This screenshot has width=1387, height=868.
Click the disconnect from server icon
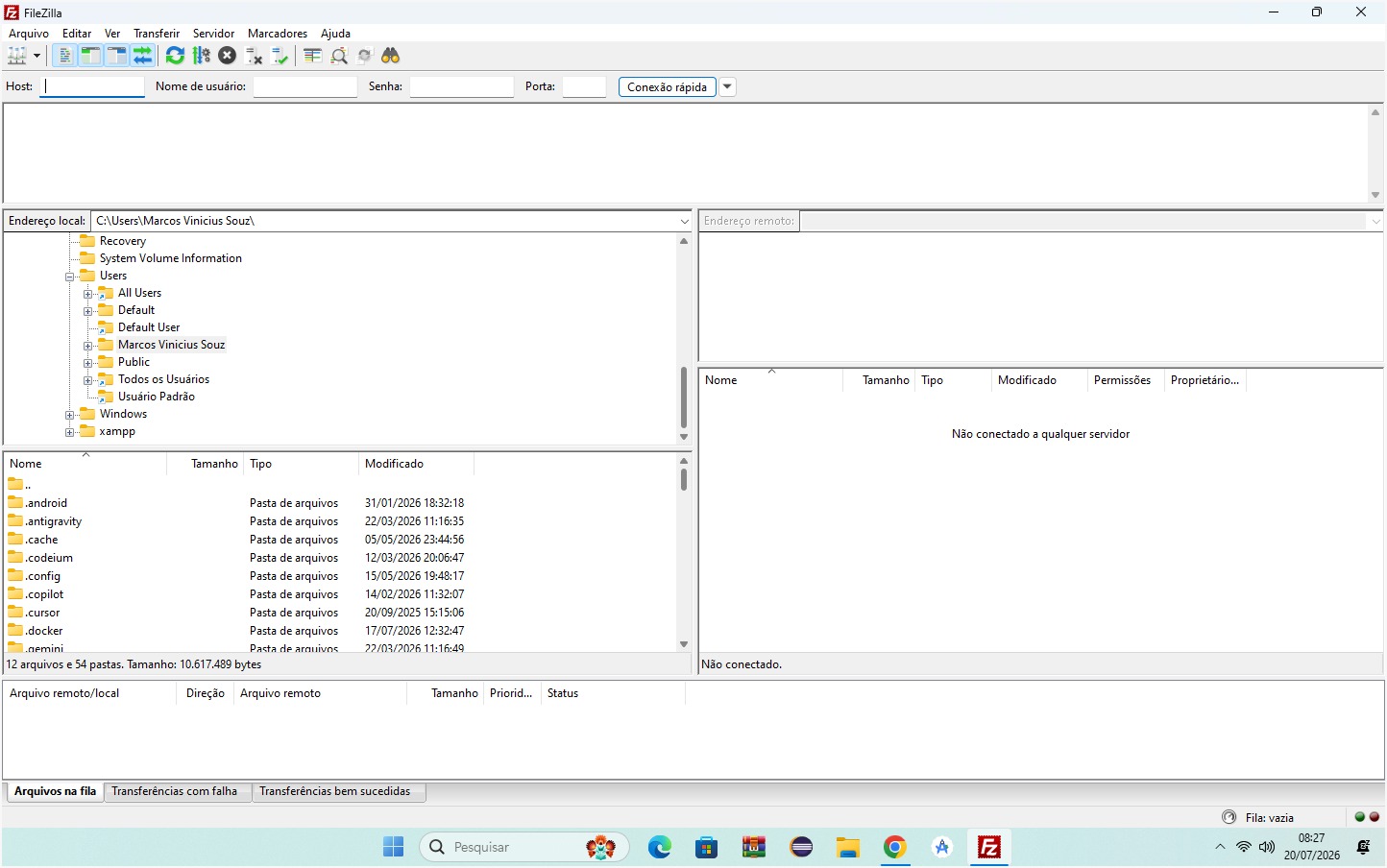point(254,56)
